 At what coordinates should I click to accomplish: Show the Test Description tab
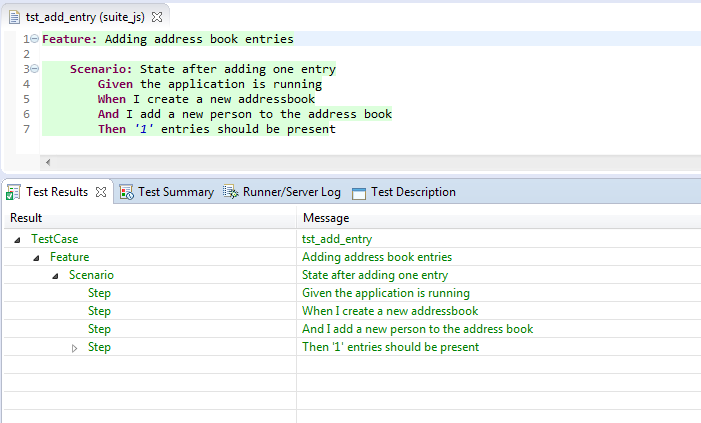(412, 192)
